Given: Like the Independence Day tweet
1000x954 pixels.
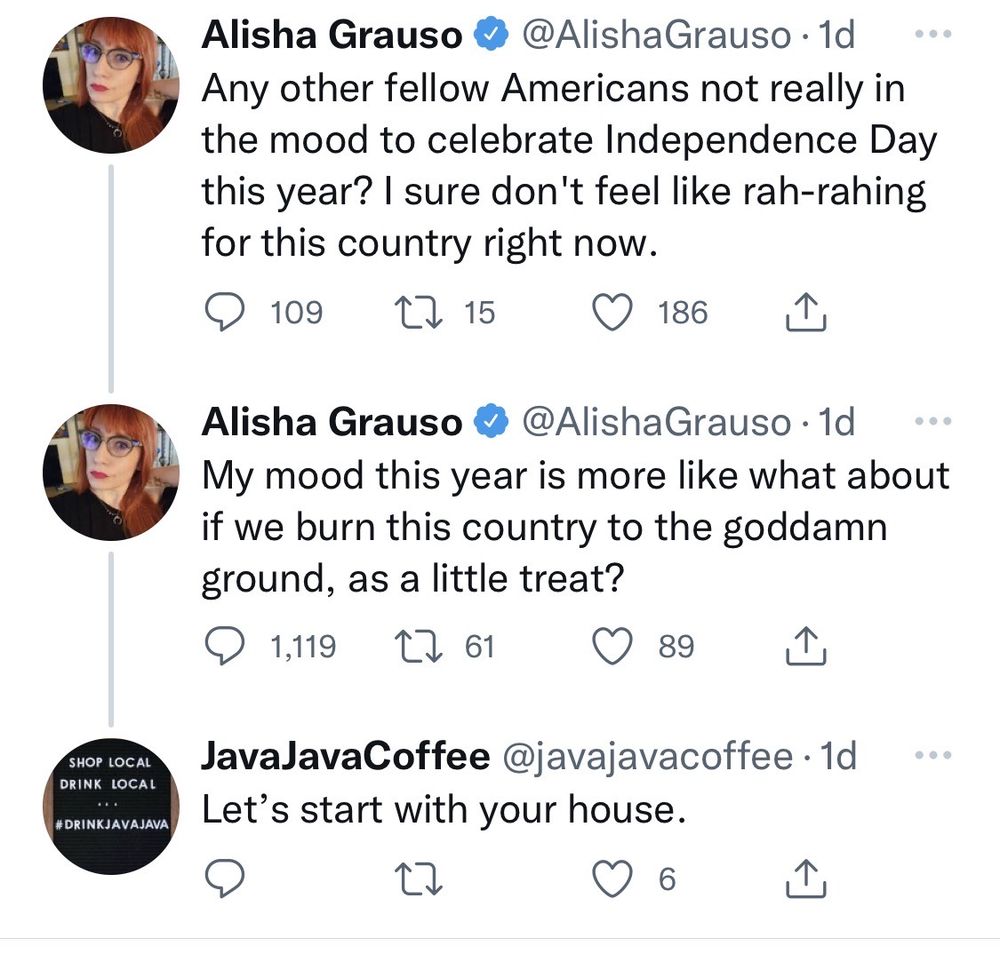Looking at the screenshot, I should coord(614,312).
